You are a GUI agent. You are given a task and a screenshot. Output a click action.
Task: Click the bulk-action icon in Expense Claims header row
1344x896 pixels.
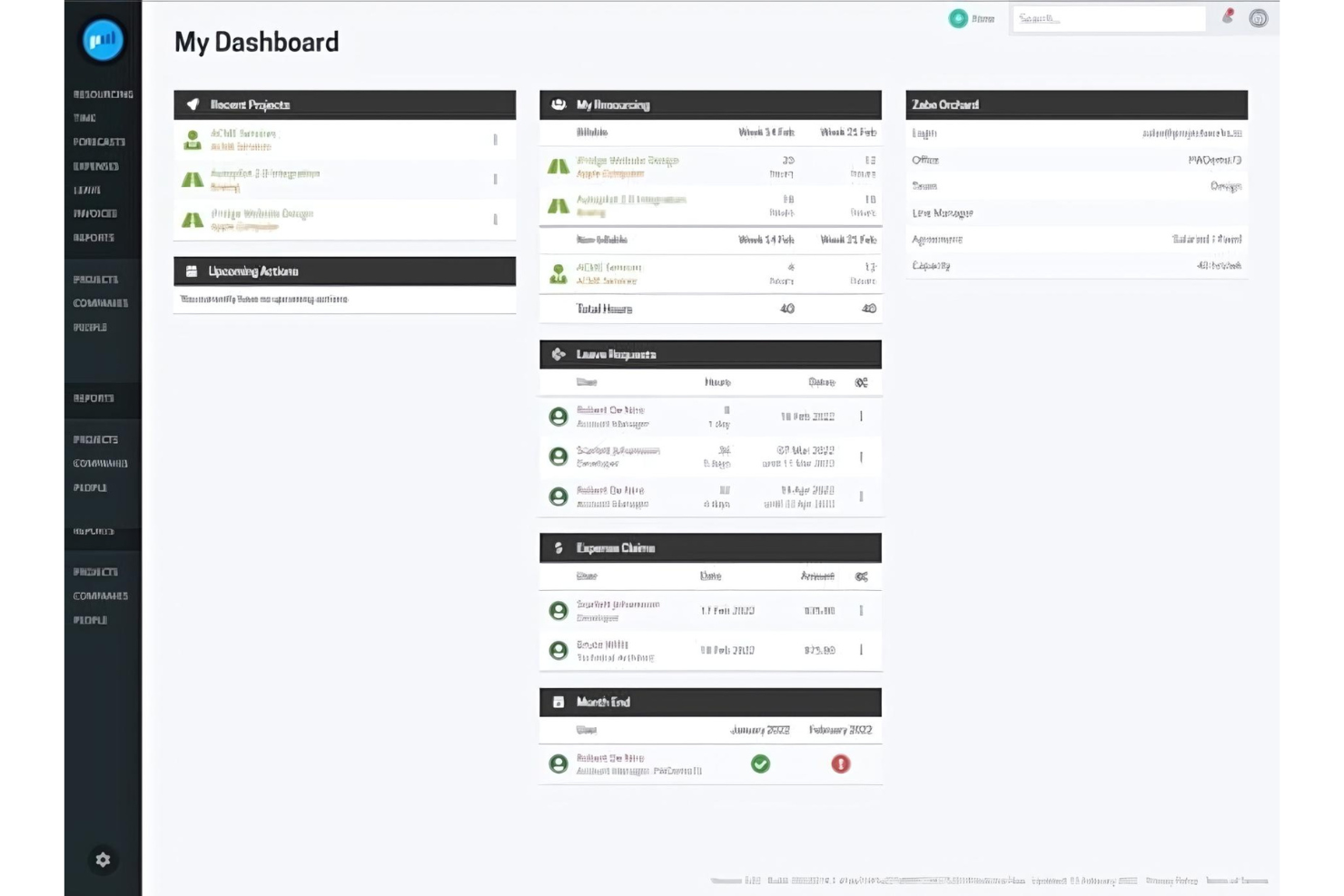point(861,576)
